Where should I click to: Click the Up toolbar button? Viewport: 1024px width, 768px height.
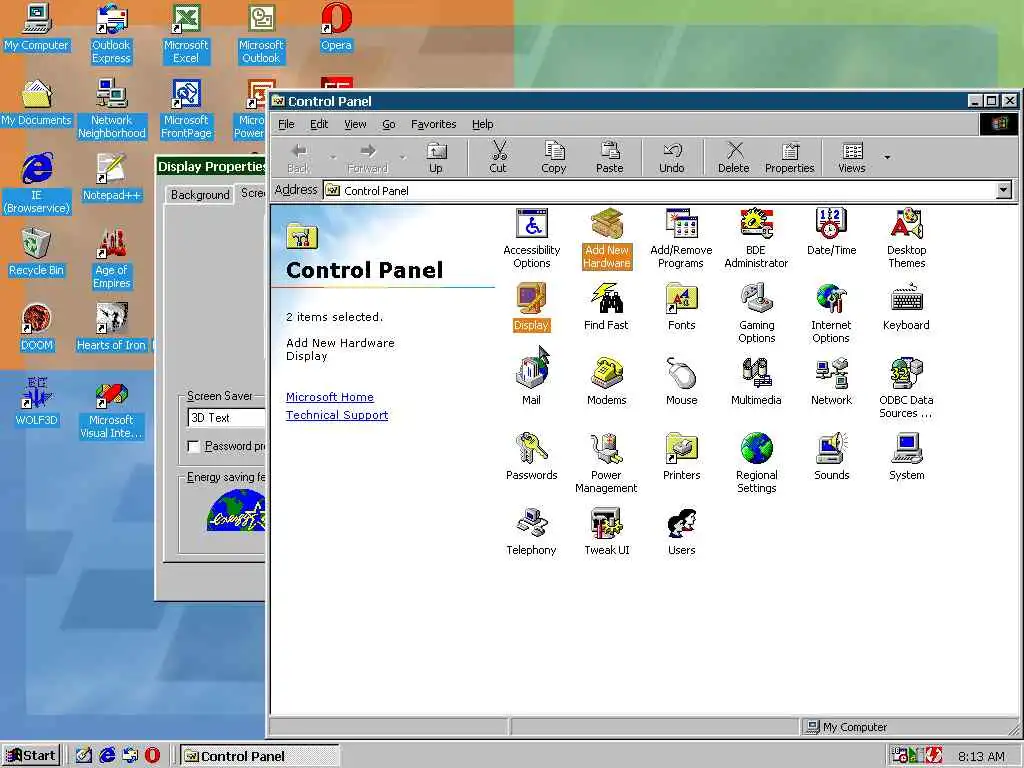click(436, 158)
